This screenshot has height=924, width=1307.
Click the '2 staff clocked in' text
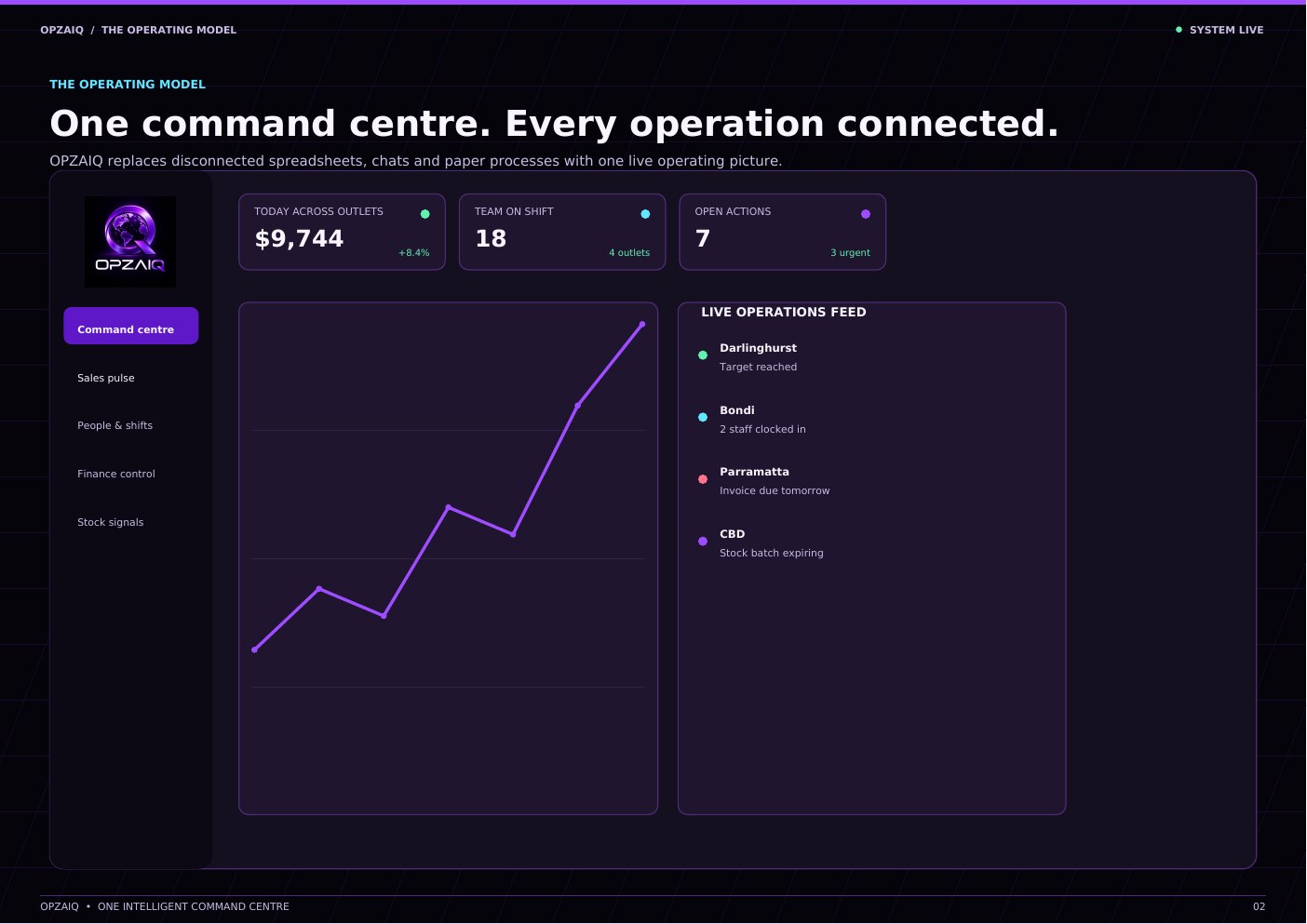(762, 429)
